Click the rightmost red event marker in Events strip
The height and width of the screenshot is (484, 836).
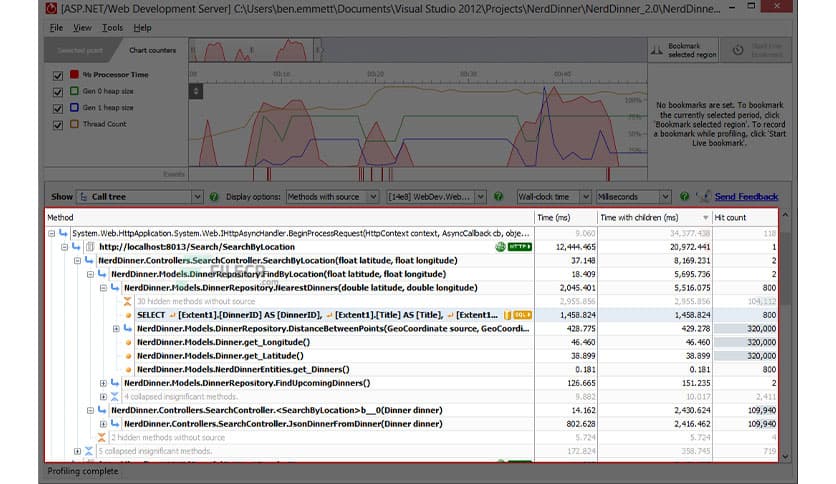coord(608,174)
